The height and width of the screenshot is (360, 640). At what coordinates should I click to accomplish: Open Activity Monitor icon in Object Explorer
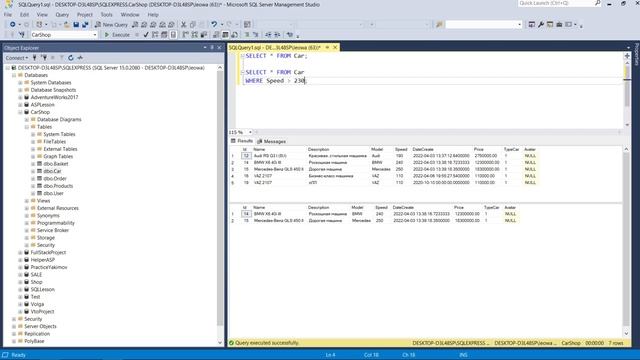(80, 58)
